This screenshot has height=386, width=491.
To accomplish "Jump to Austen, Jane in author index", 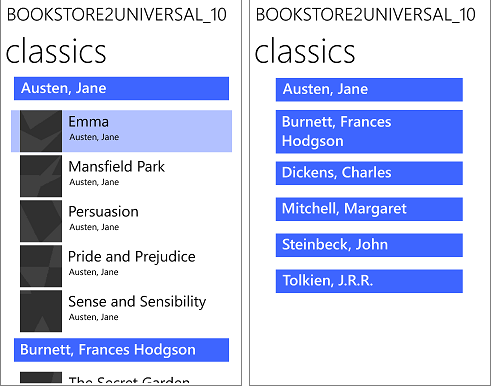I will [369, 90].
